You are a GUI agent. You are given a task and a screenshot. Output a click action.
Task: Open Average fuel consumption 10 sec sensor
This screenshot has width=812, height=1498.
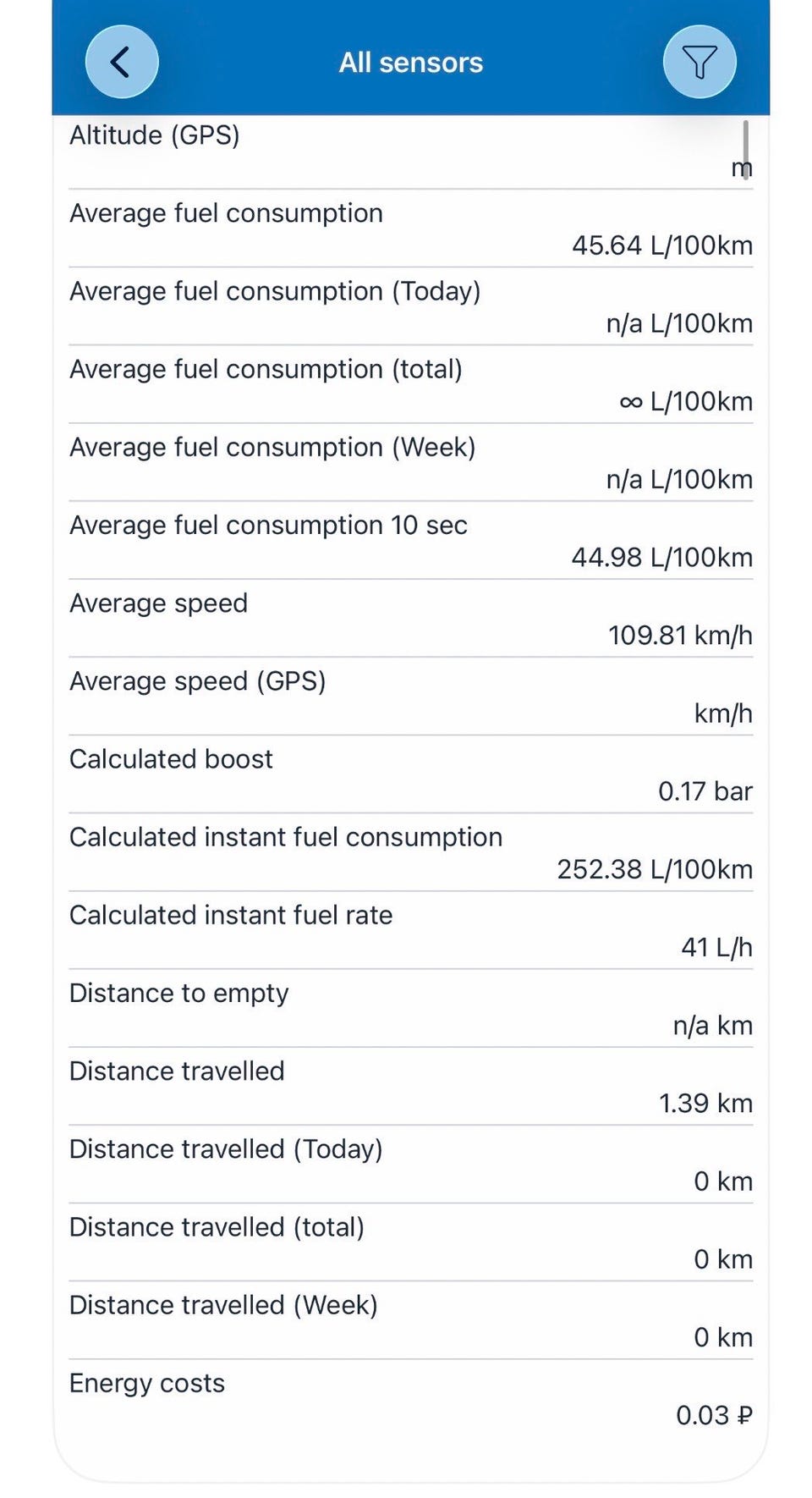[411, 540]
